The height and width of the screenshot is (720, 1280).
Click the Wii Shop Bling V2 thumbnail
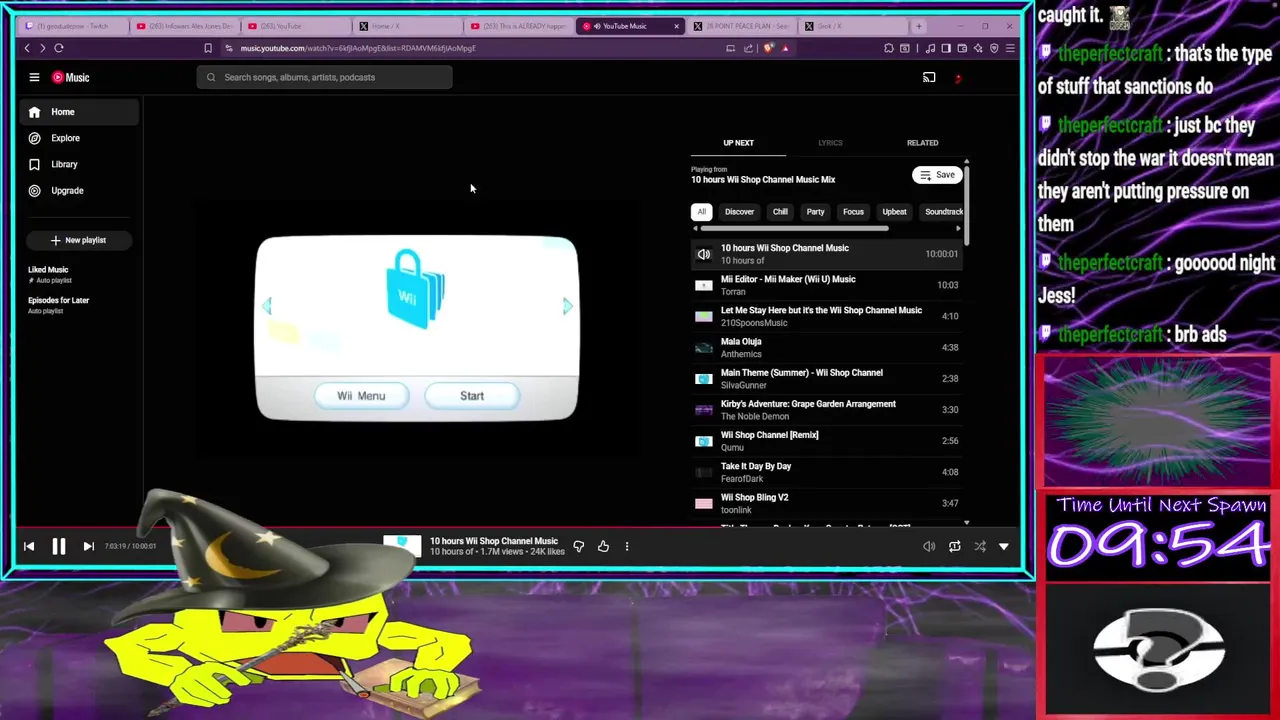point(704,503)
